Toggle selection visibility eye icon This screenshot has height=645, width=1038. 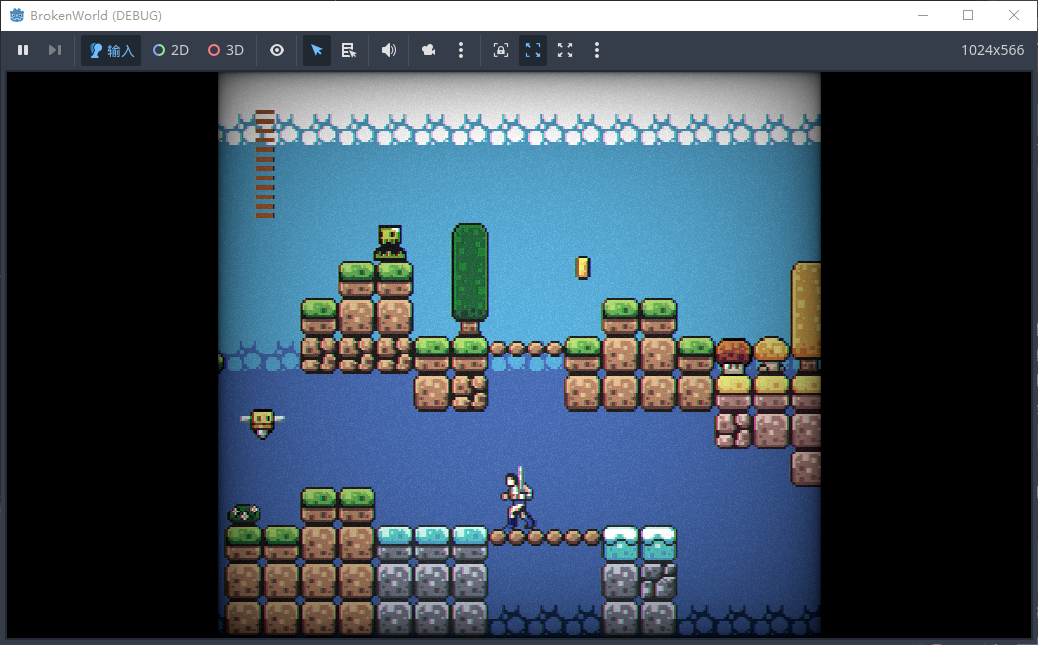point(277,50)
